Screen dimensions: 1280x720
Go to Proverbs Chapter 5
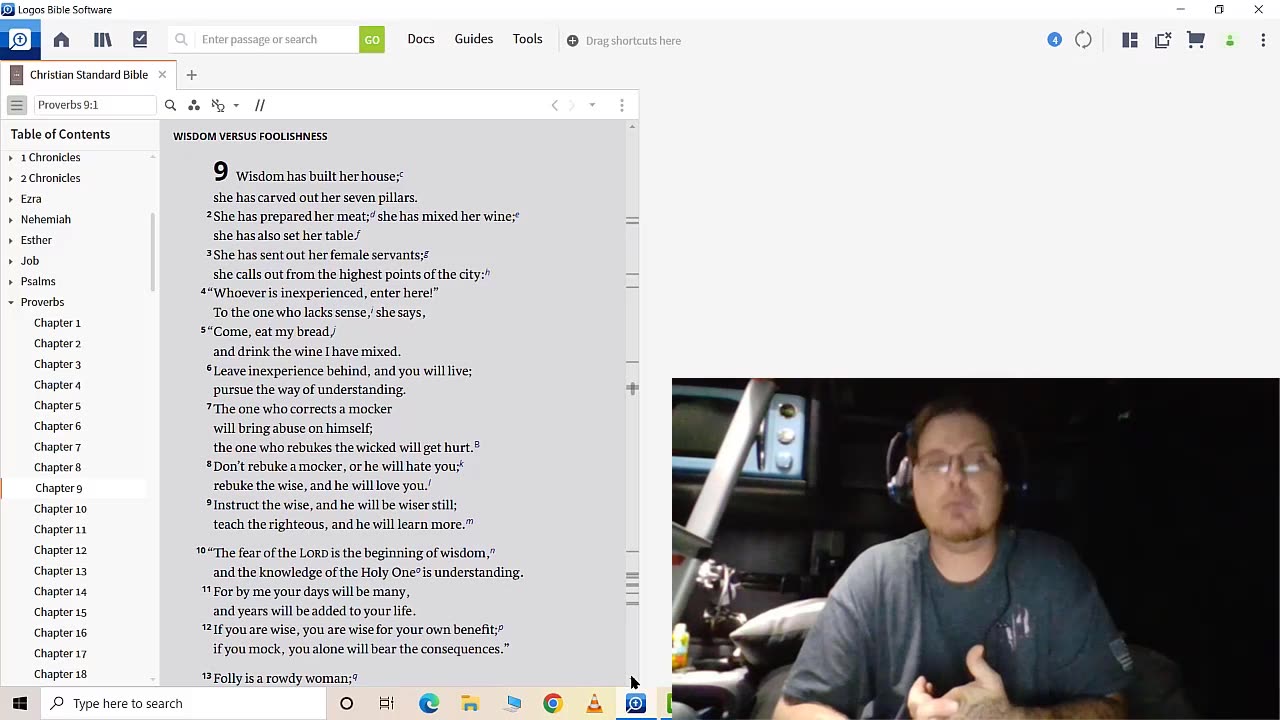click(57, 406)
